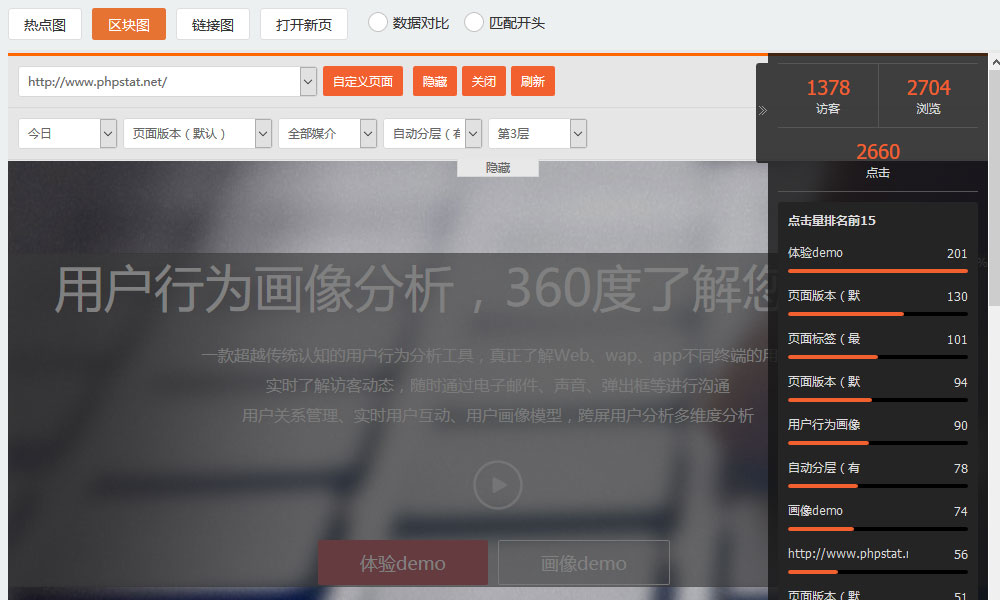Click the scrollbar up arrow
Viewport: 1000px width, 600px height.
994,62
